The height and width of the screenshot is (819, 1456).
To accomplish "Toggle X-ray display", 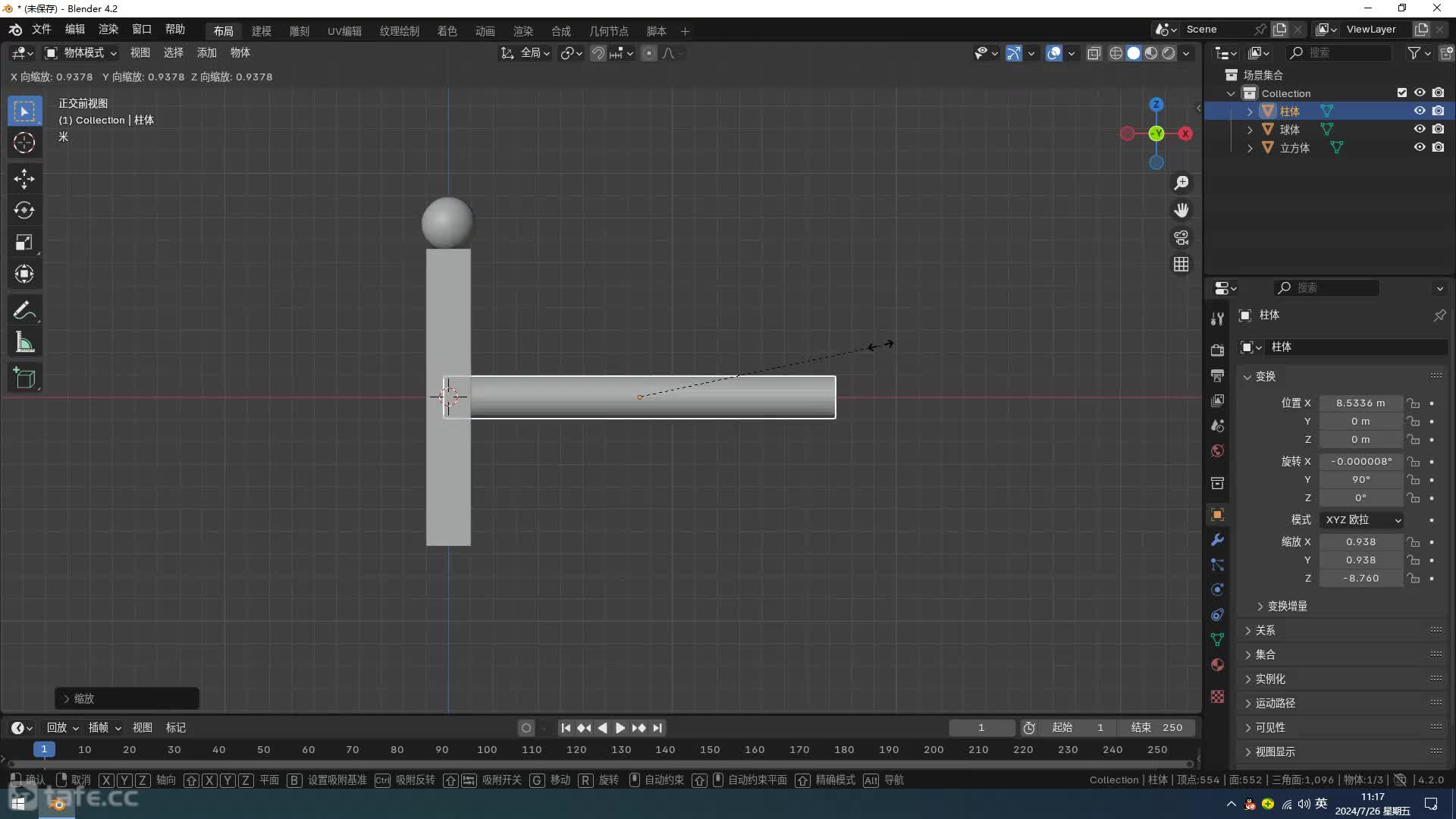I will [x=1094, y=53].
